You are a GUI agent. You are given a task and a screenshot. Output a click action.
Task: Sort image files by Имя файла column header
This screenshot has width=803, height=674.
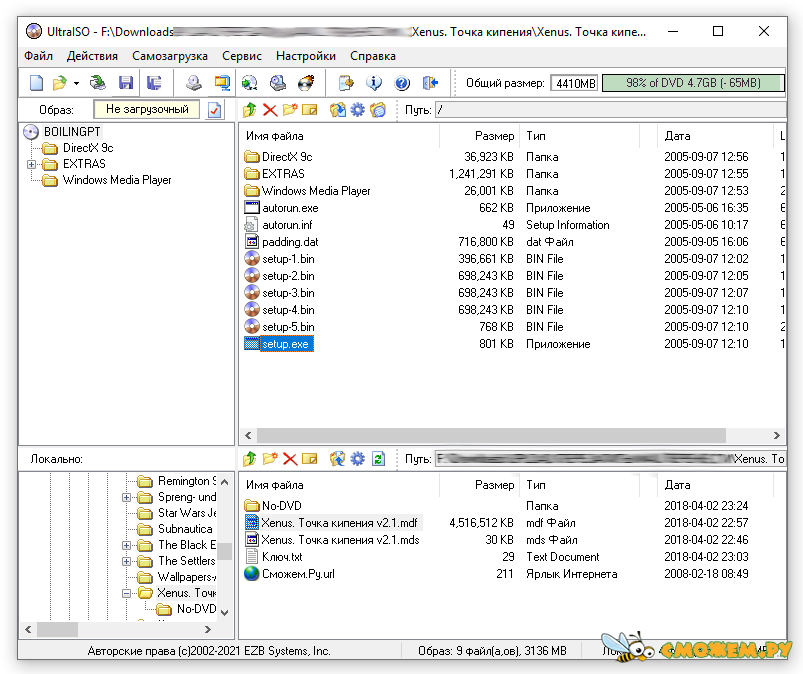point(339,136)
